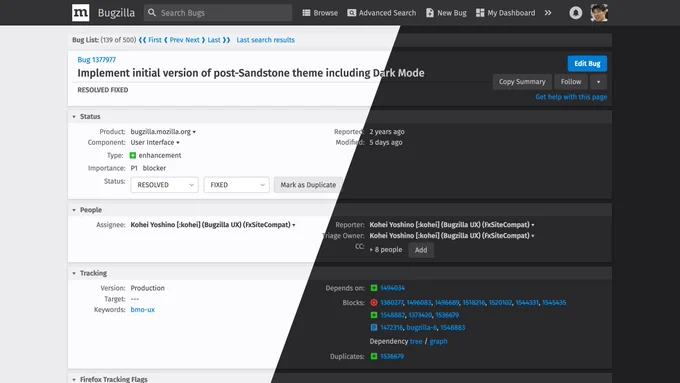Click the My Dashboard grid icon

click(x=480, y=13)
